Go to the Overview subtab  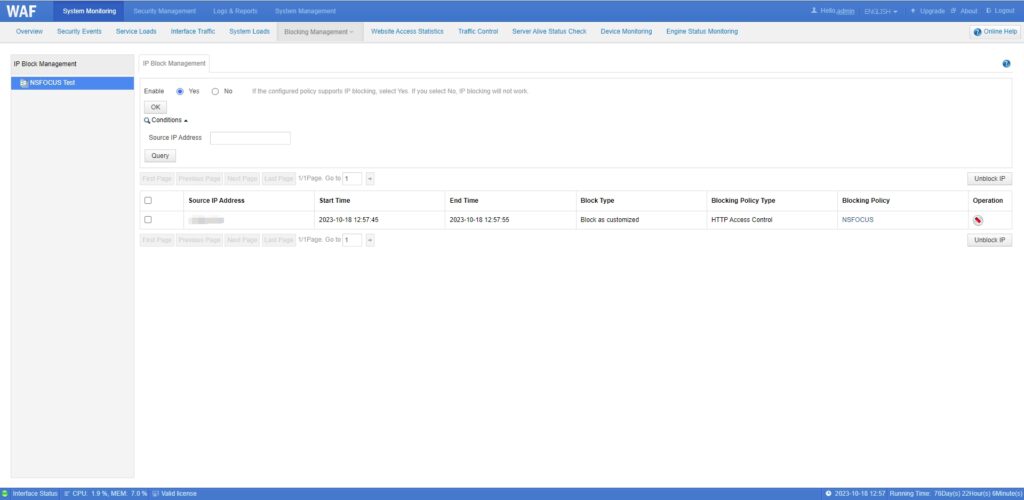[29, 31]
